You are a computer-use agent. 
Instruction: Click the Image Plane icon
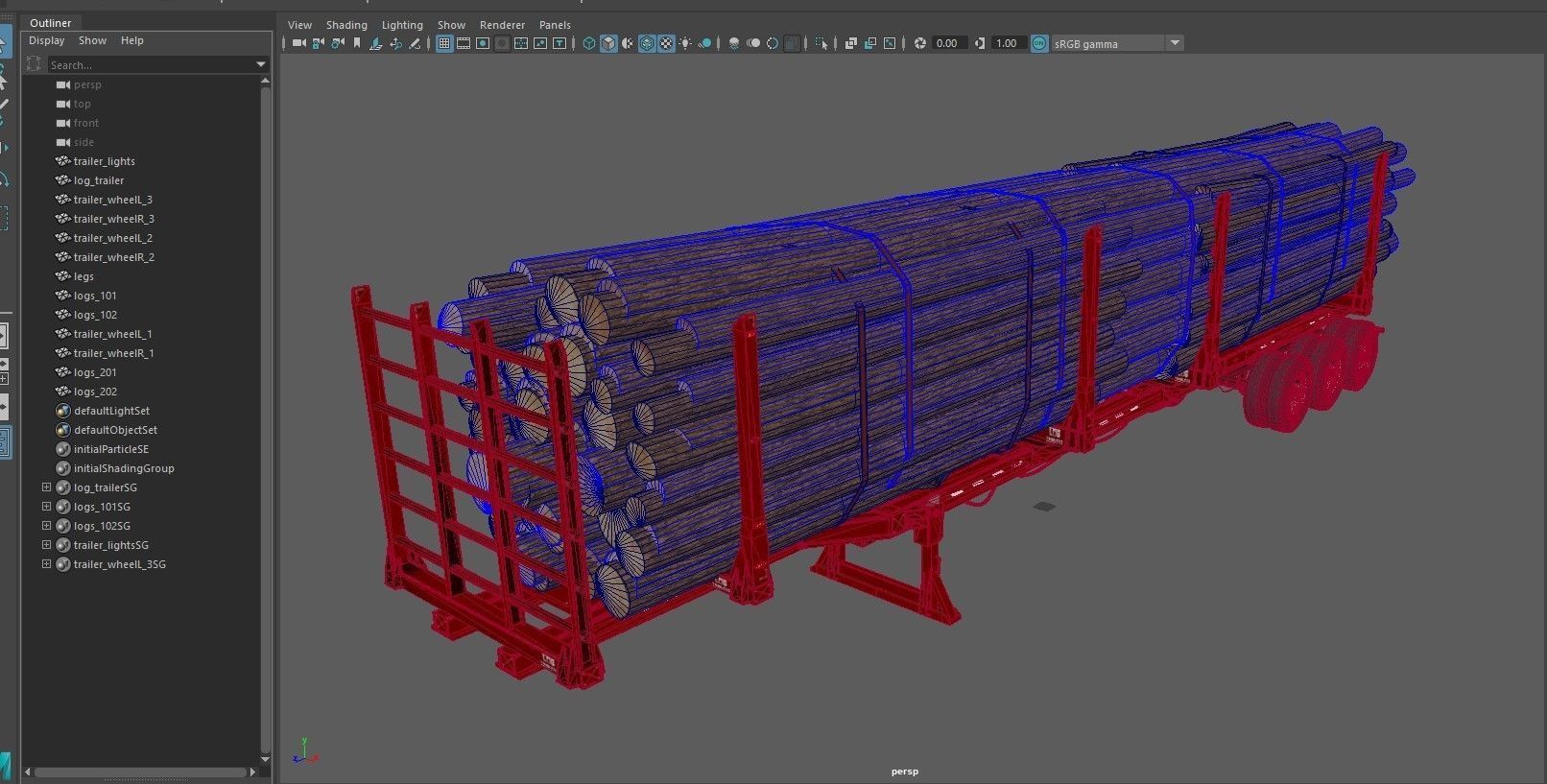pos(375,43)
